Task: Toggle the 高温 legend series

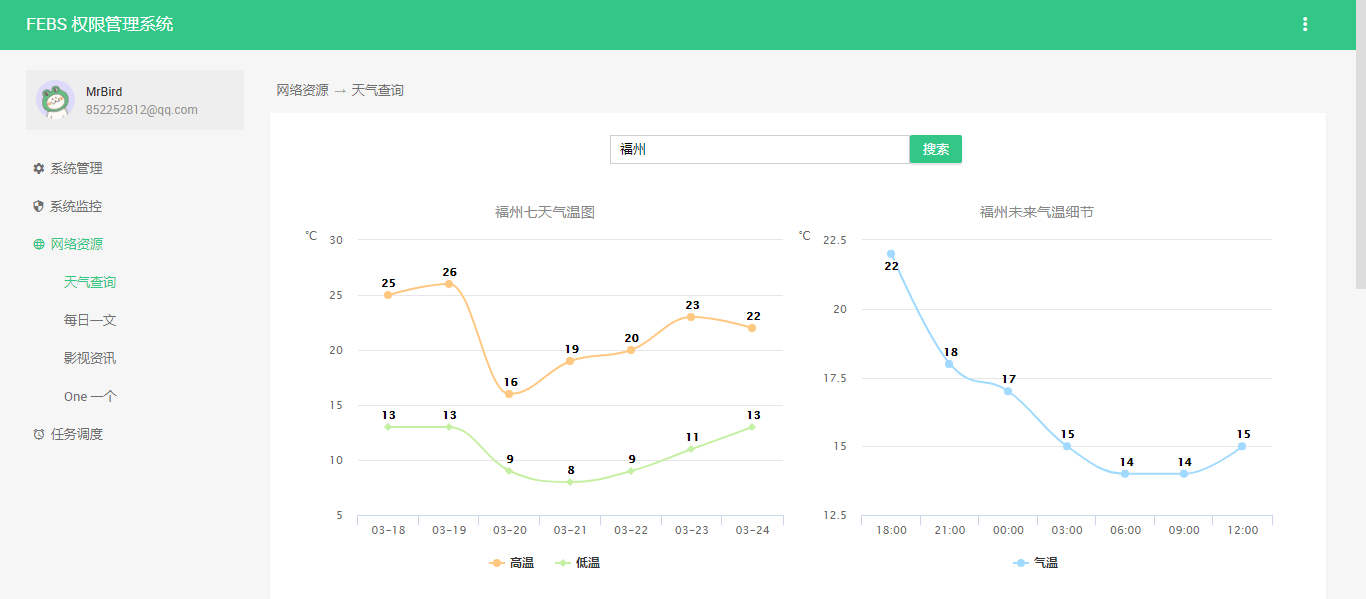Action: (x=512, y=563)
